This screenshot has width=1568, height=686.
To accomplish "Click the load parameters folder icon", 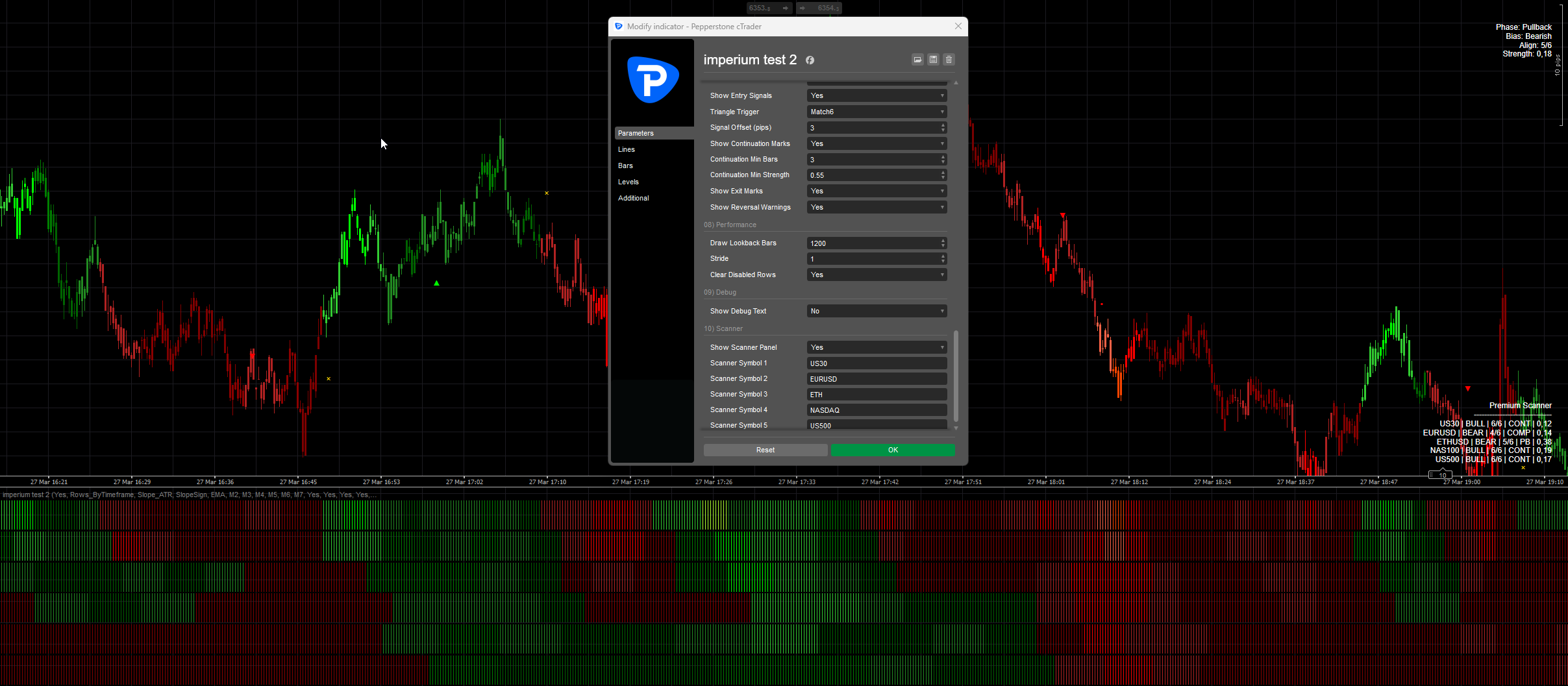I will [x=917, y=60].
